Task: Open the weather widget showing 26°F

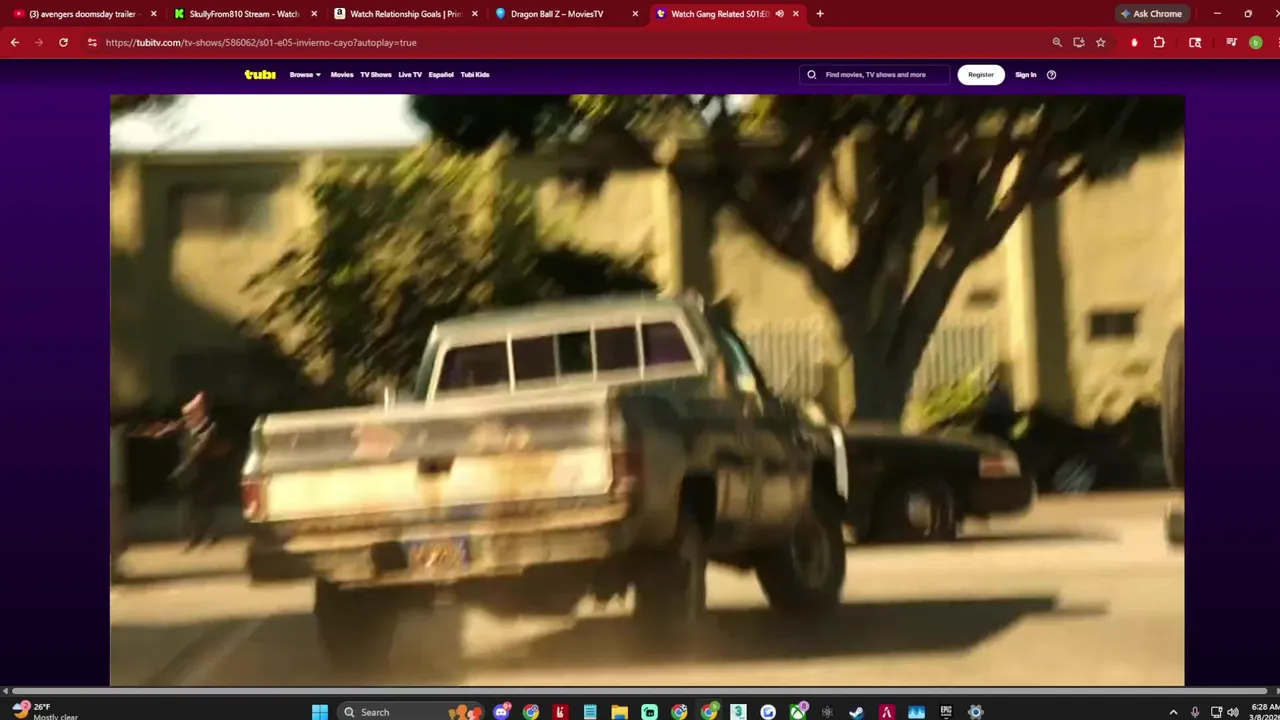Action: click(45, 711)
